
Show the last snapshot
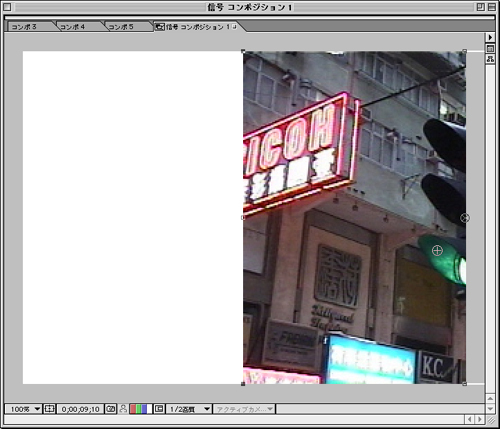click(x=123, y=409)
